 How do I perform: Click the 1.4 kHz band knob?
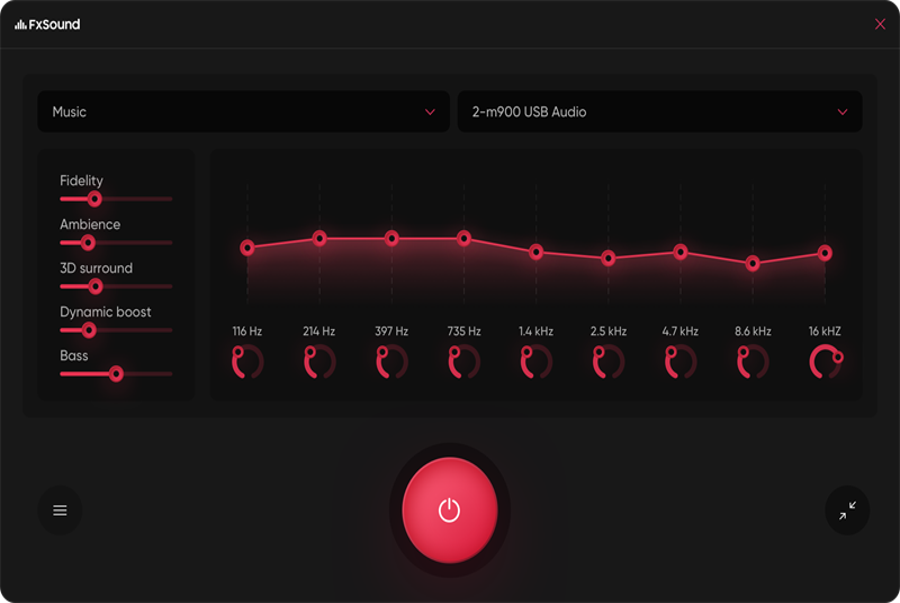(x=536, y=362)
